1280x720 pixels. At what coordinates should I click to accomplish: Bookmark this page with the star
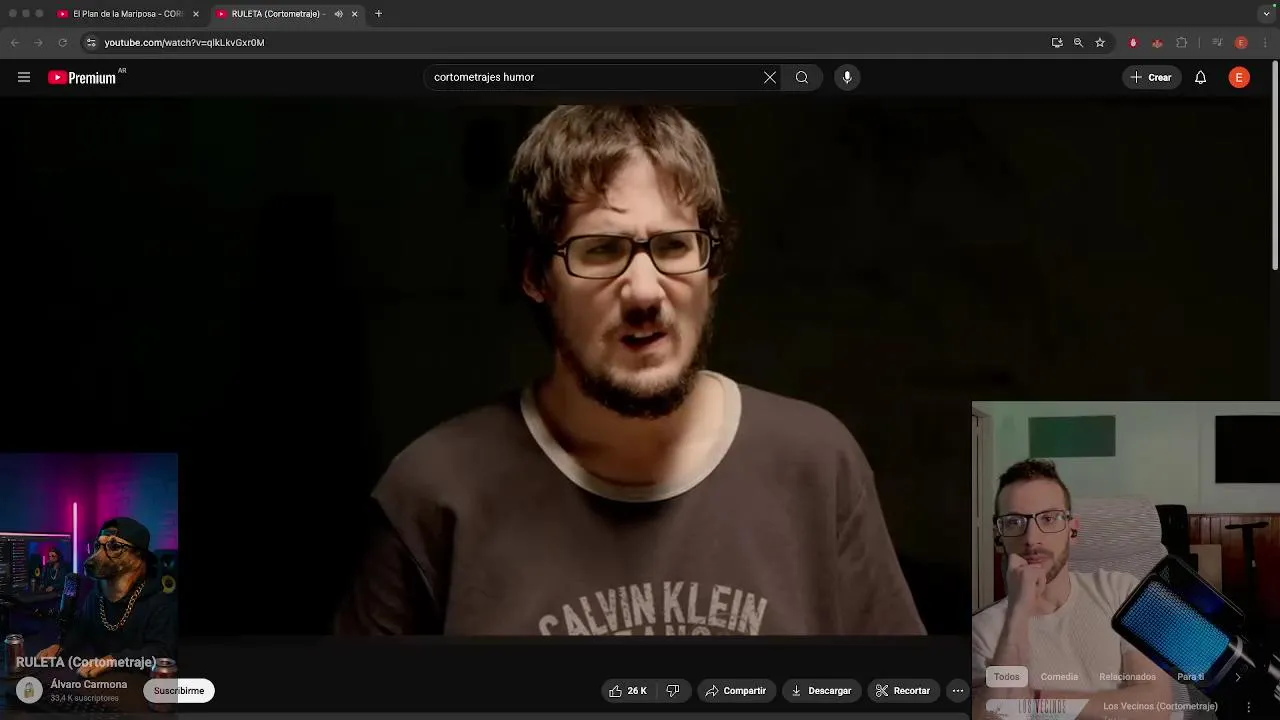pyautogui.click(x=1100, y=43)
